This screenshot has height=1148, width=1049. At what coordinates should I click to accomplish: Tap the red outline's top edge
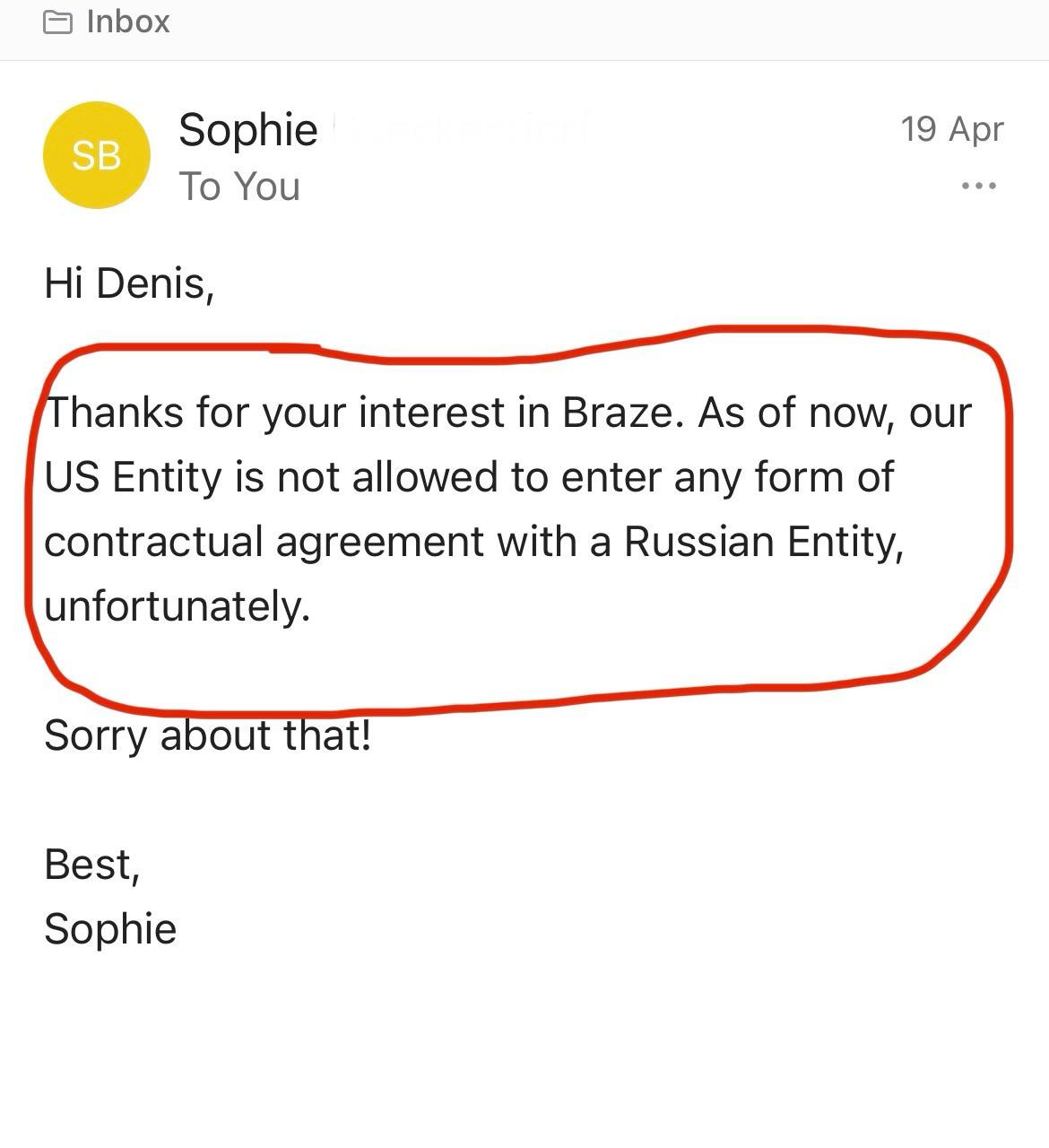click(520, 350)
